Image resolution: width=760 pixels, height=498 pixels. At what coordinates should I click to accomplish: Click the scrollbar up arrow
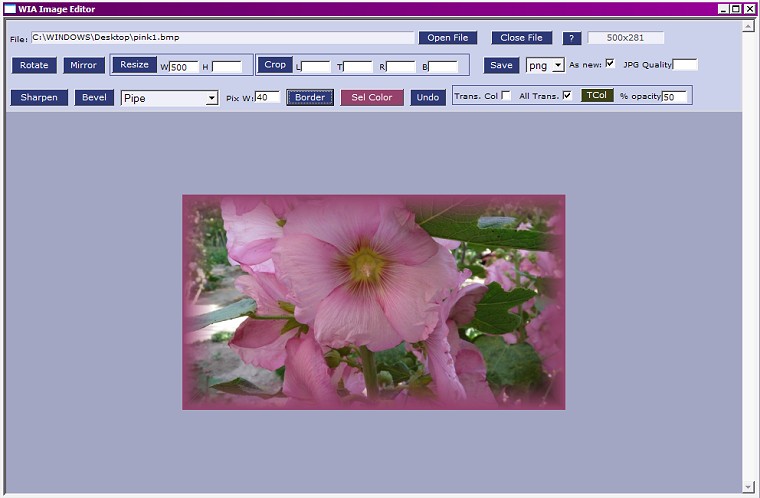point(748,26)
